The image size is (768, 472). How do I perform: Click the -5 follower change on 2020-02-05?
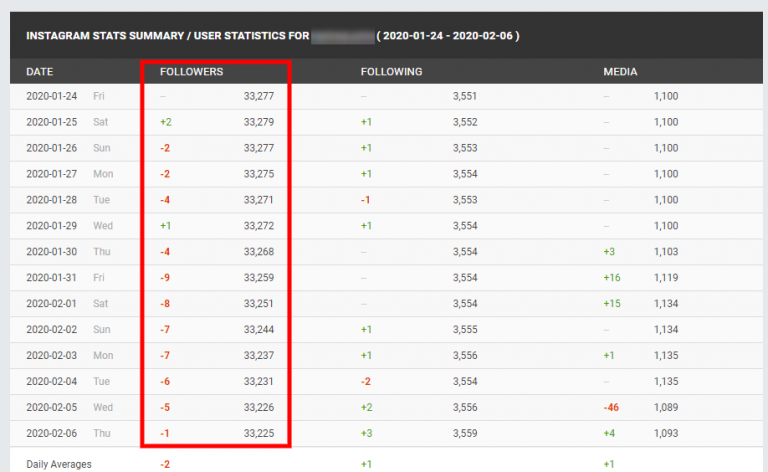point(165,407)
